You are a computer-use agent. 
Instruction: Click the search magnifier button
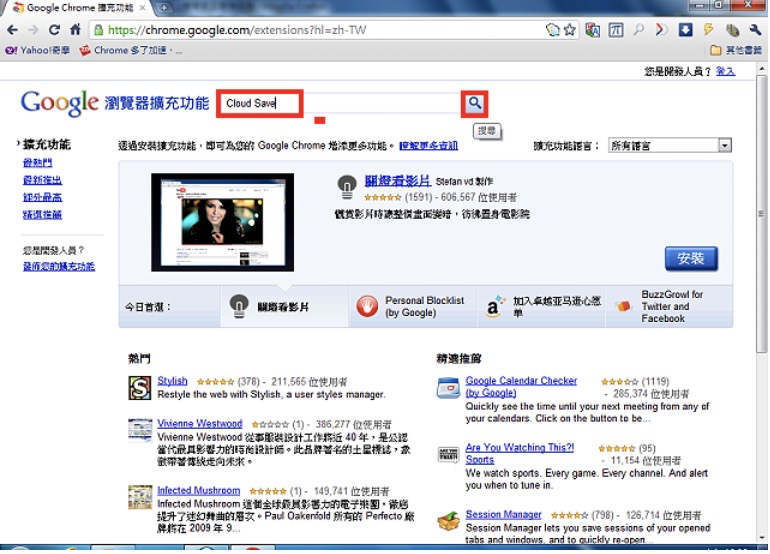coord(474,103)
